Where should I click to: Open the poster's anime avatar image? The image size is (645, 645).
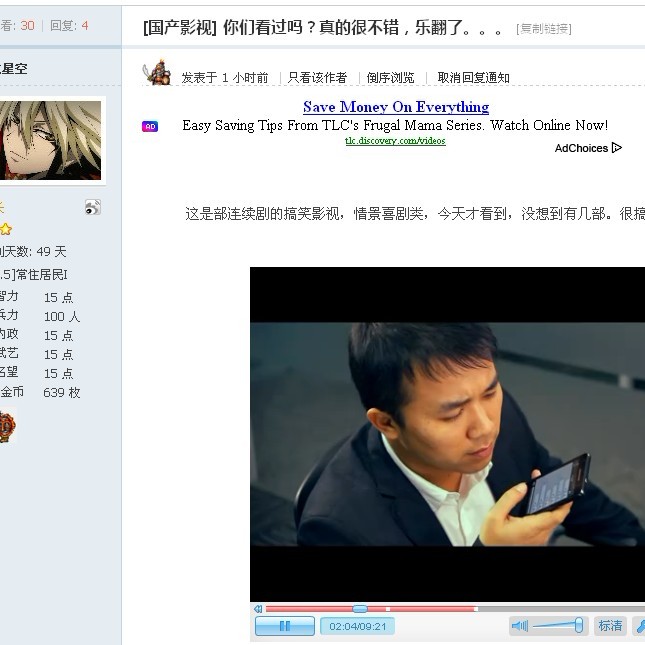point(50,140)
